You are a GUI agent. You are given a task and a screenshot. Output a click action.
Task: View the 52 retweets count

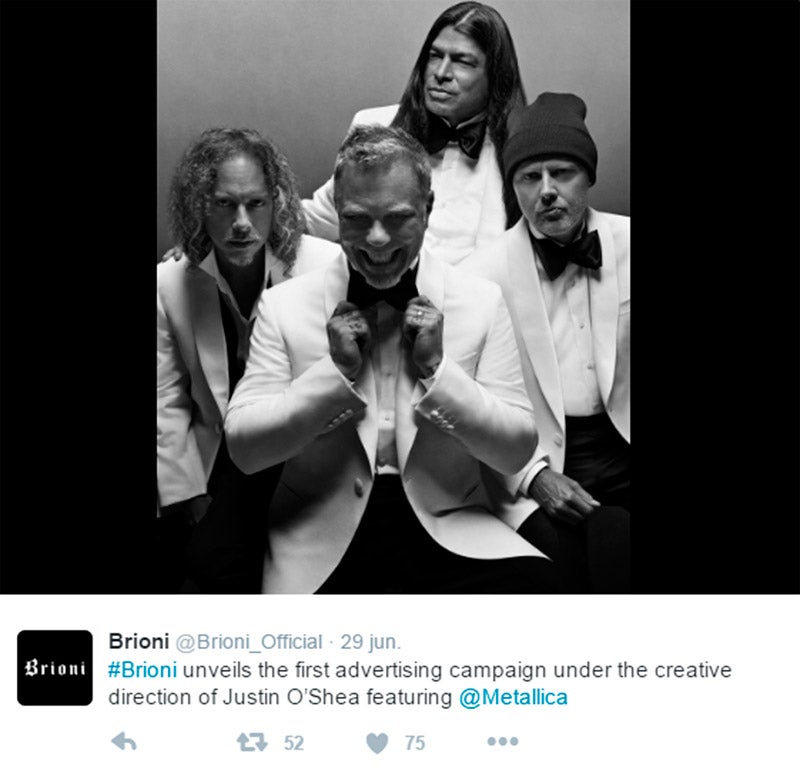(x=294, y=743)
